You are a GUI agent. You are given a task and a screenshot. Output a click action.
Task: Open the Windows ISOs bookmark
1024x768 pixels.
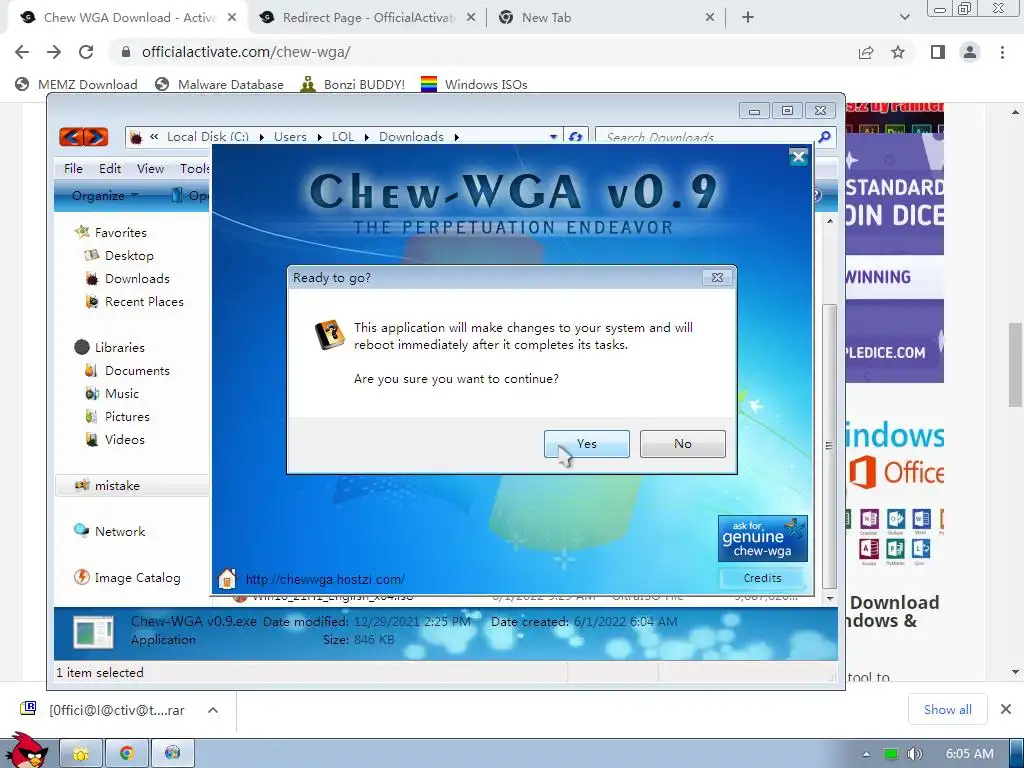click(475, 84)
